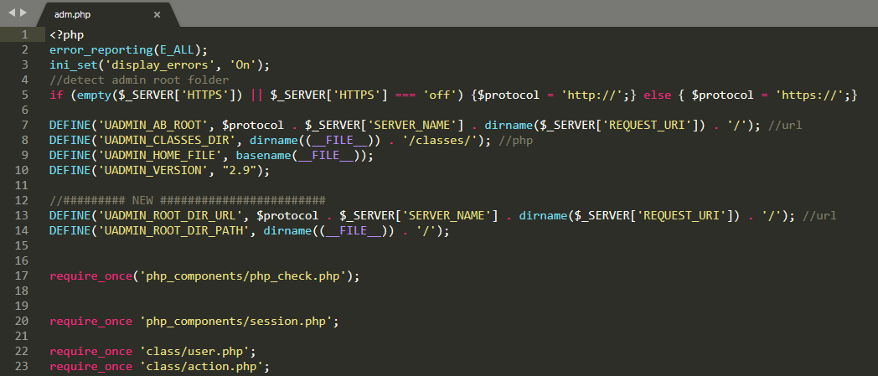
Task: Click the 'detect admin root folder' comment
Action: tap(139, 80)
